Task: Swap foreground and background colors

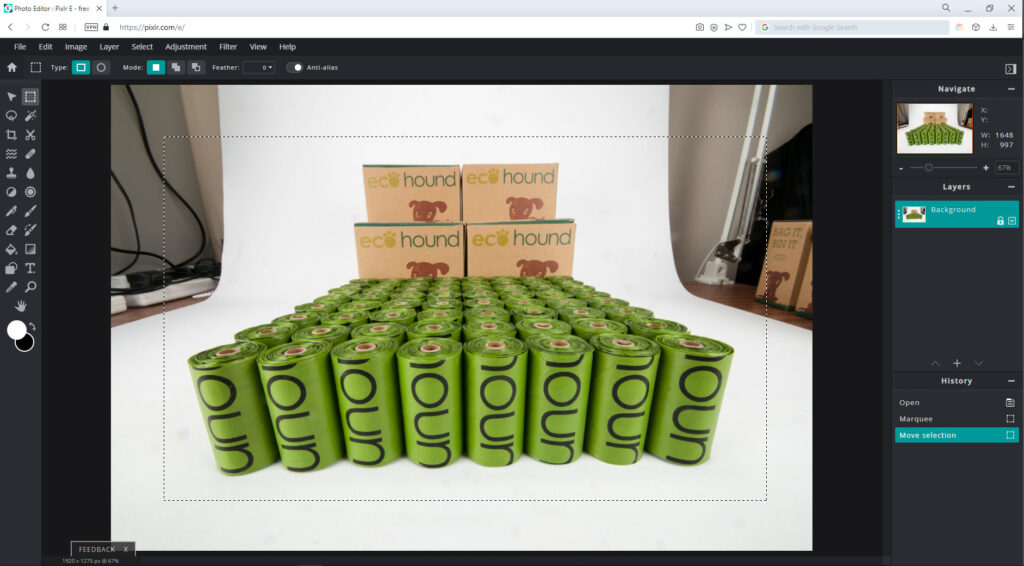Action: pyautogui.click(x=32, y=326)
